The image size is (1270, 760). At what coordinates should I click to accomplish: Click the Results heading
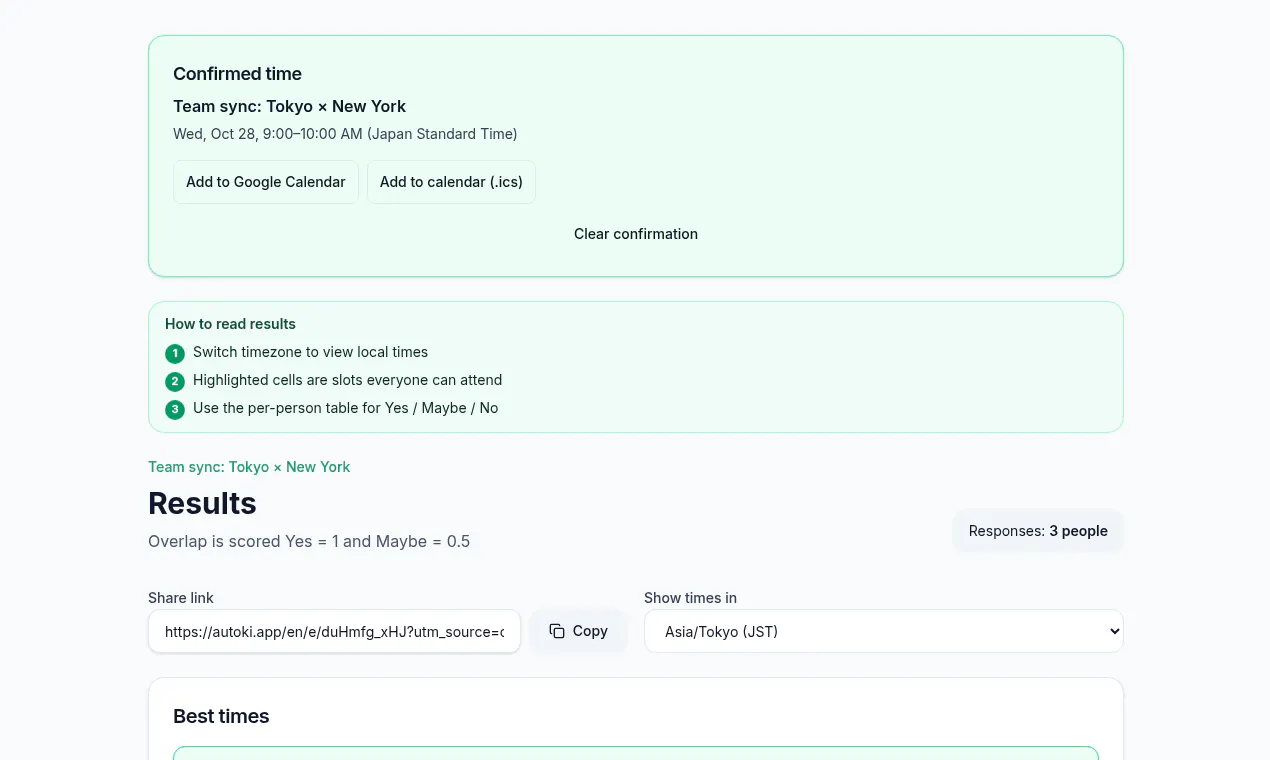(202, 503)
